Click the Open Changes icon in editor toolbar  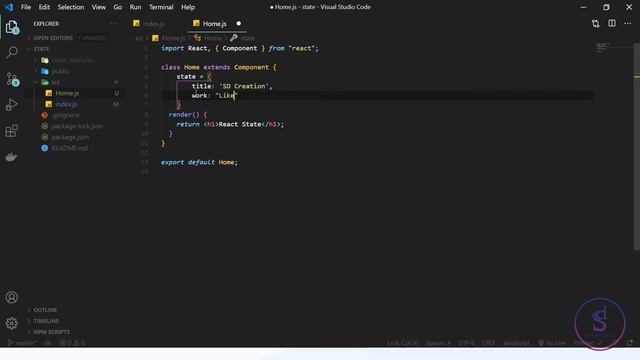click(596, 24)
